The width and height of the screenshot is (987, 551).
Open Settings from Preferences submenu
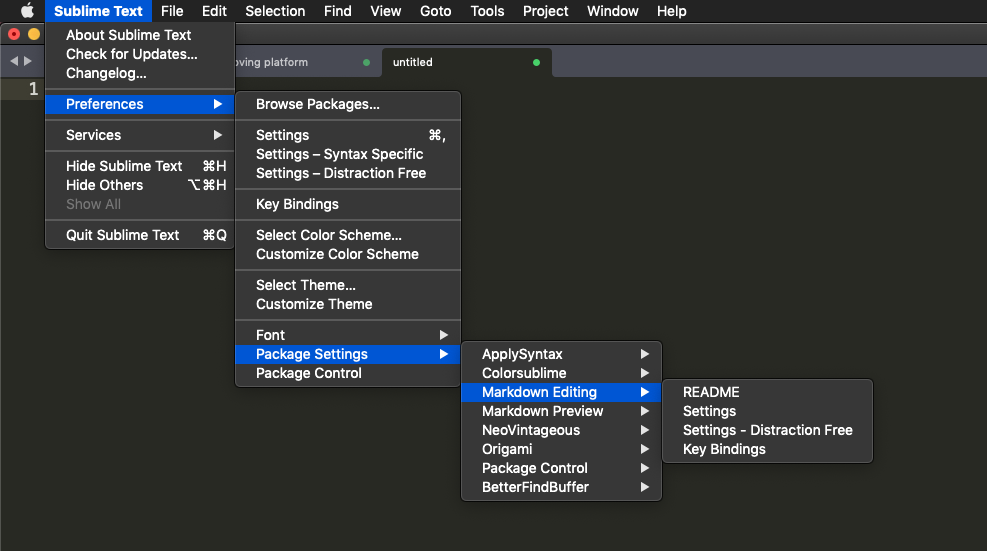(348, 135)
